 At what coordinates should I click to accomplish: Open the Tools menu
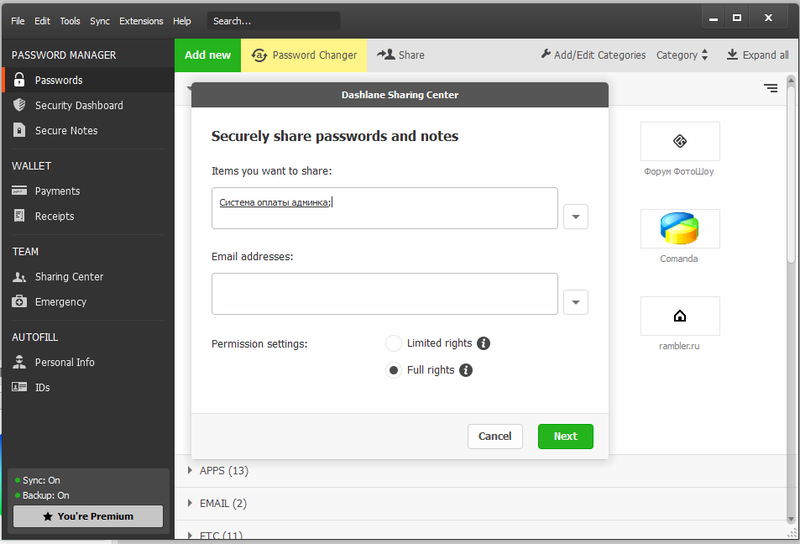click(70, 21)
